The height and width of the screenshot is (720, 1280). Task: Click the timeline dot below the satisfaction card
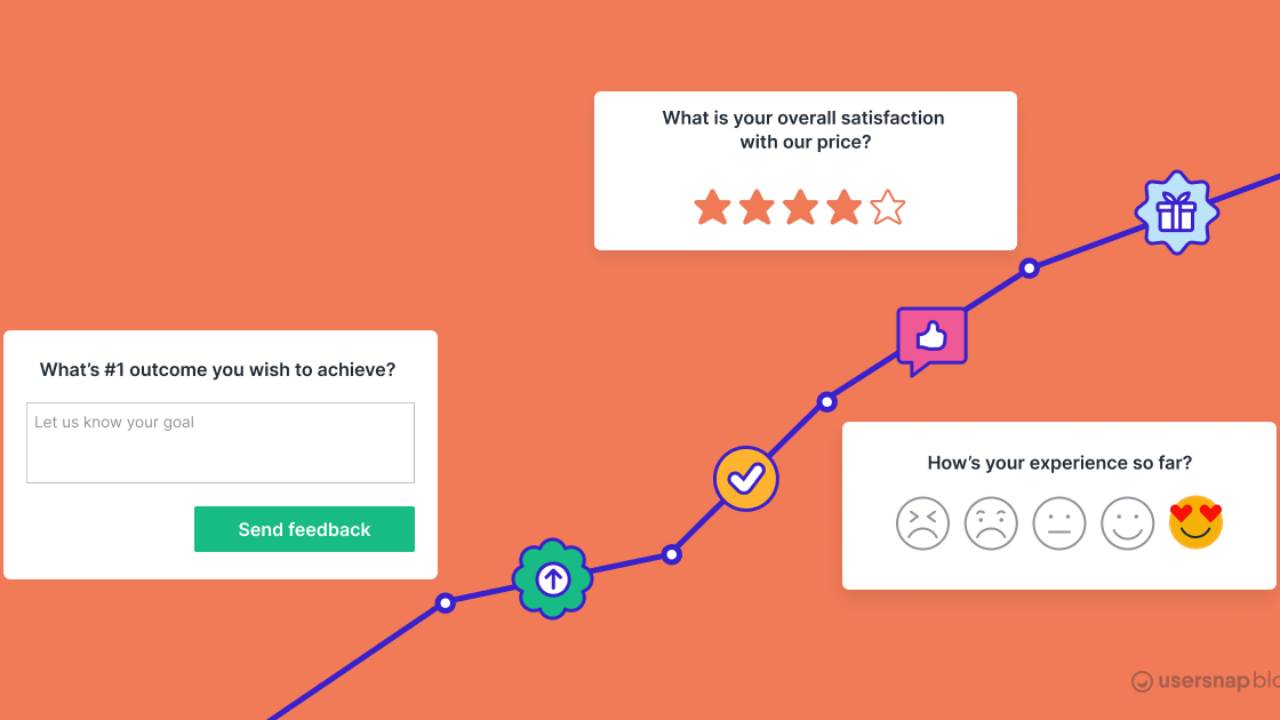pyautogui.click(x=1029, y=268)
